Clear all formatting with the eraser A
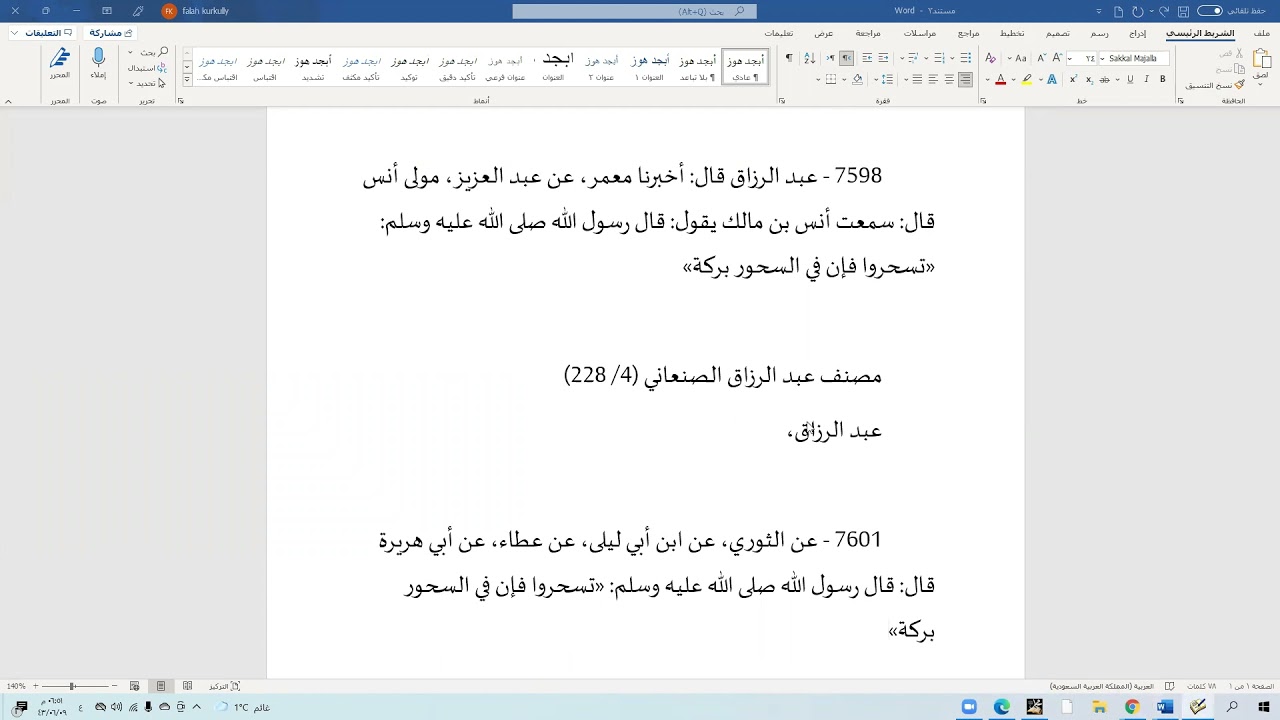The image size is (1280, 720). point(990,58)
